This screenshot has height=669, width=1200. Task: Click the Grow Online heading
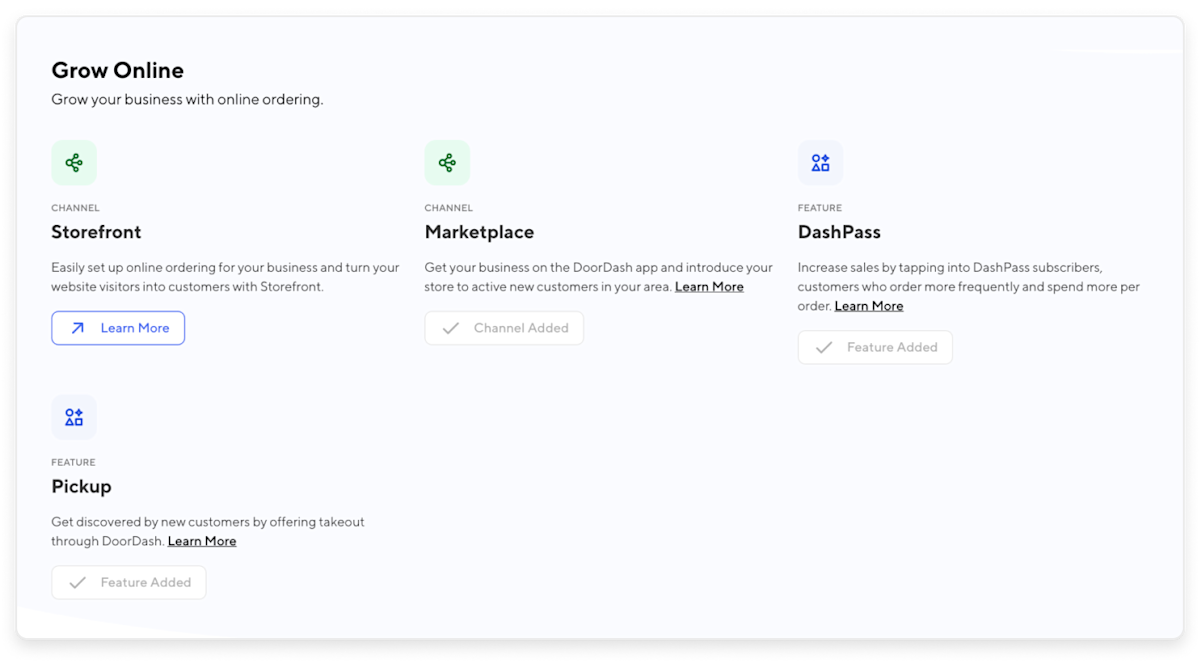[x=118, y=71]
